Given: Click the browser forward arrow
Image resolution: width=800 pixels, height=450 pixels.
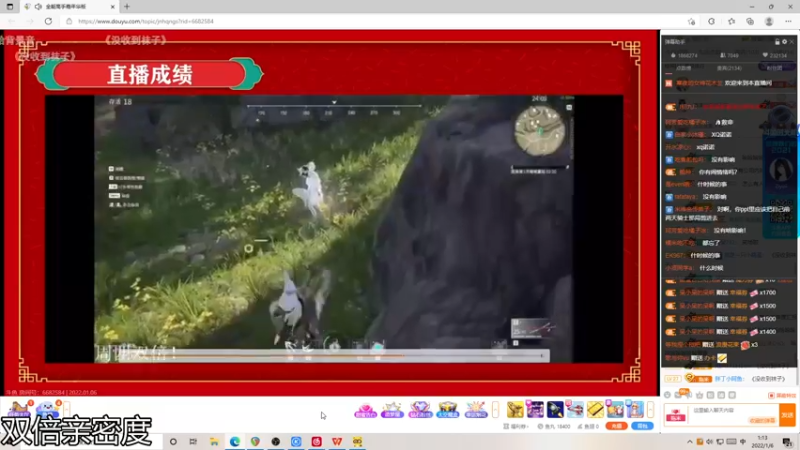Looking at the screenshot, I should coord(30,21).
